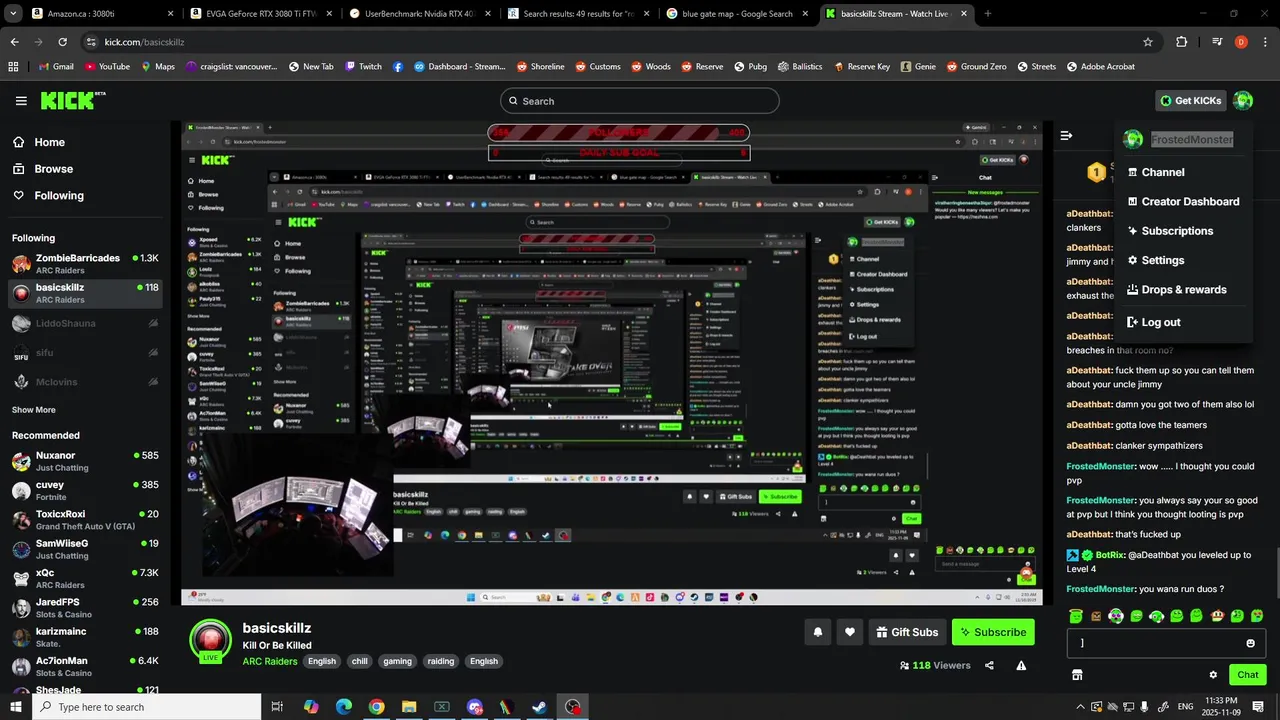
Task: Open Chrome media controls icon
Action: [1216, 42]
